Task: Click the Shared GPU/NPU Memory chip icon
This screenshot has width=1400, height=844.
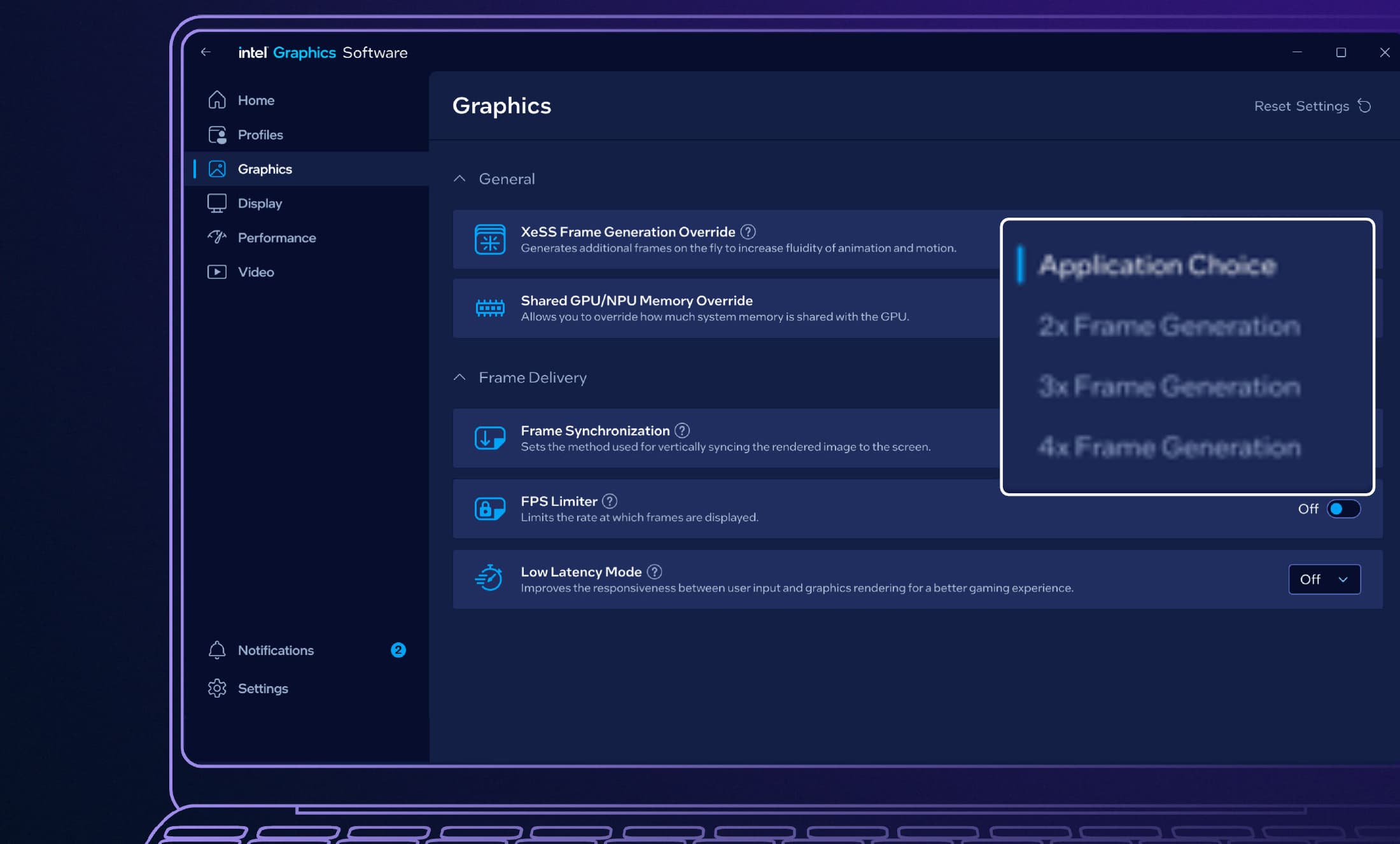Action: click(490, 308)
